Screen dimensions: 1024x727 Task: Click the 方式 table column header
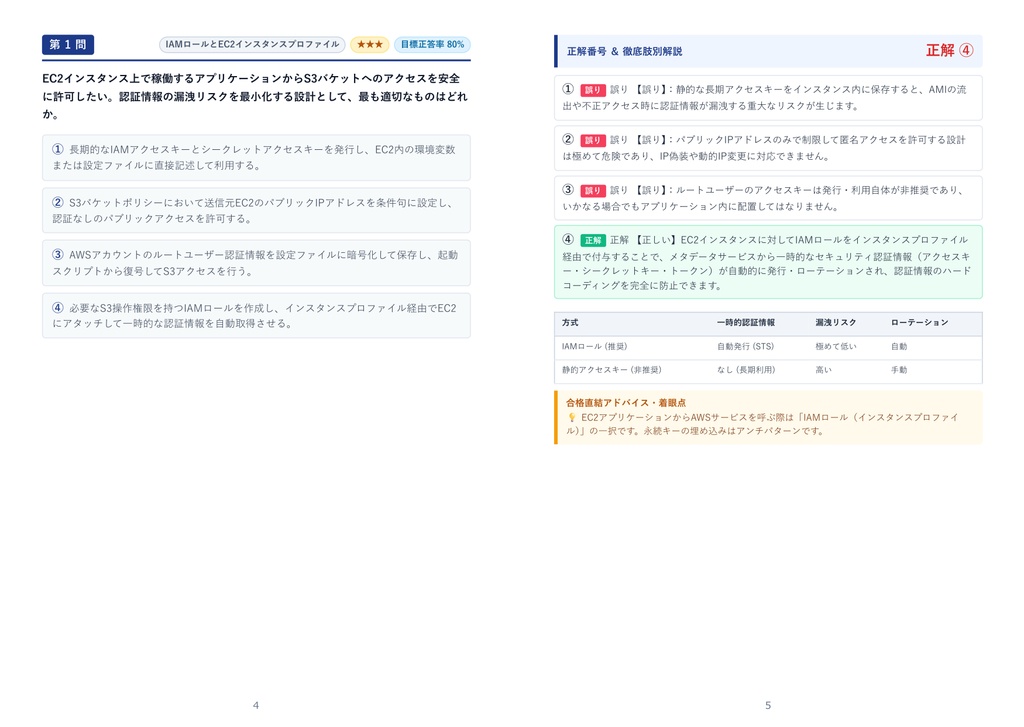[x=570, y=323]
